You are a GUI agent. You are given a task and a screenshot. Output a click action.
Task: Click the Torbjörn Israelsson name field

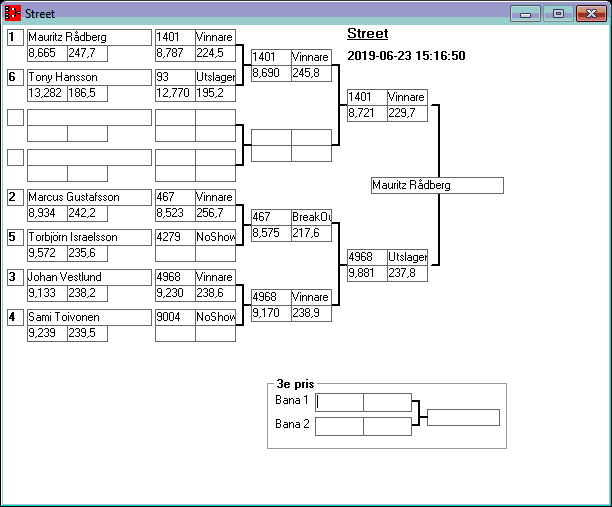tap(89, 237)
